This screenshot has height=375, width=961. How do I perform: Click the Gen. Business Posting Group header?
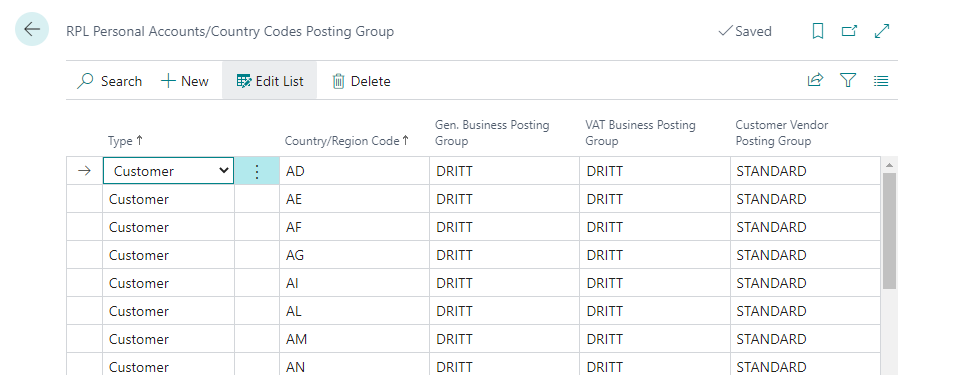pos(492,133)
